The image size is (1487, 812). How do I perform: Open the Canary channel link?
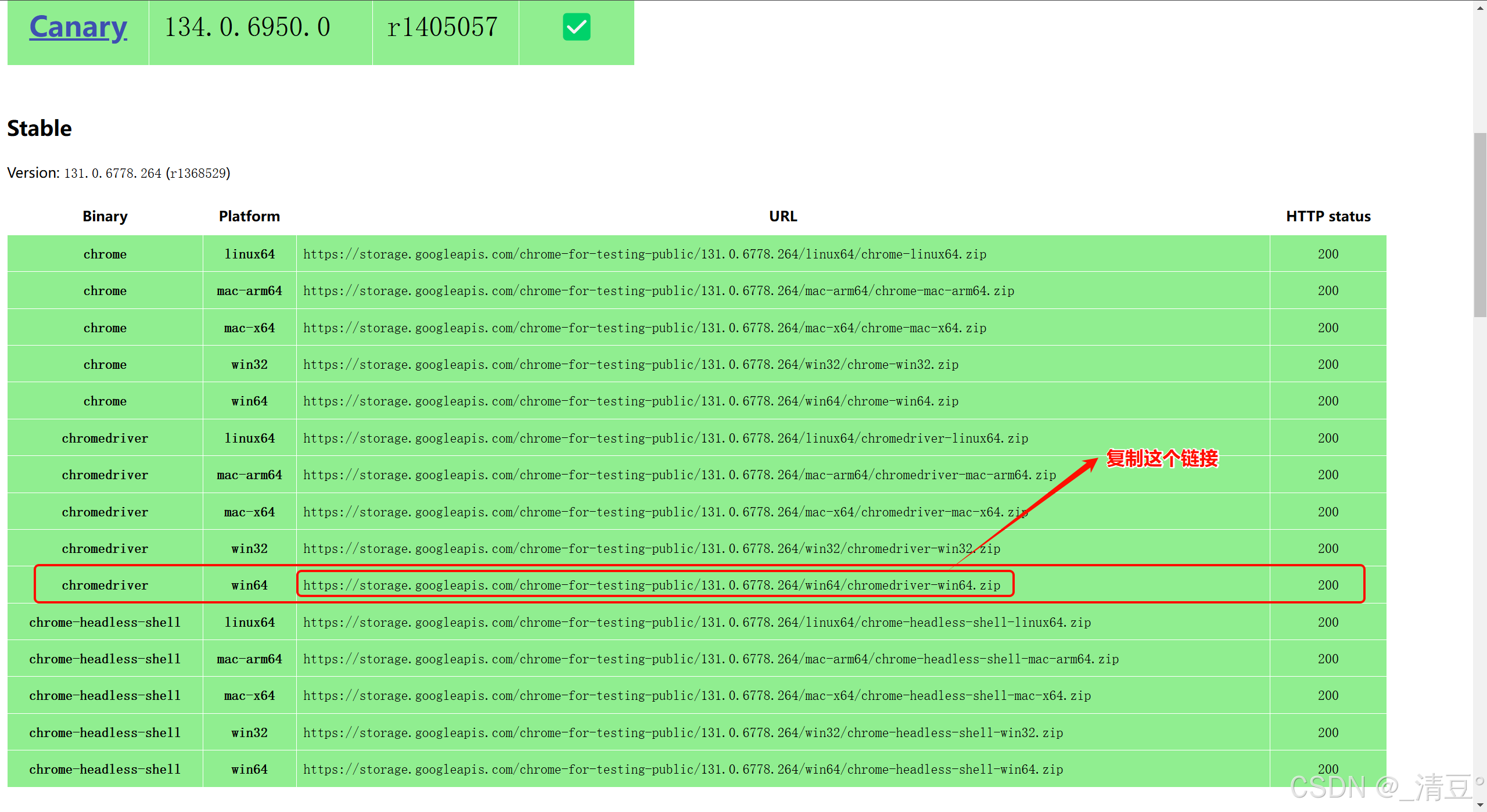78,27
